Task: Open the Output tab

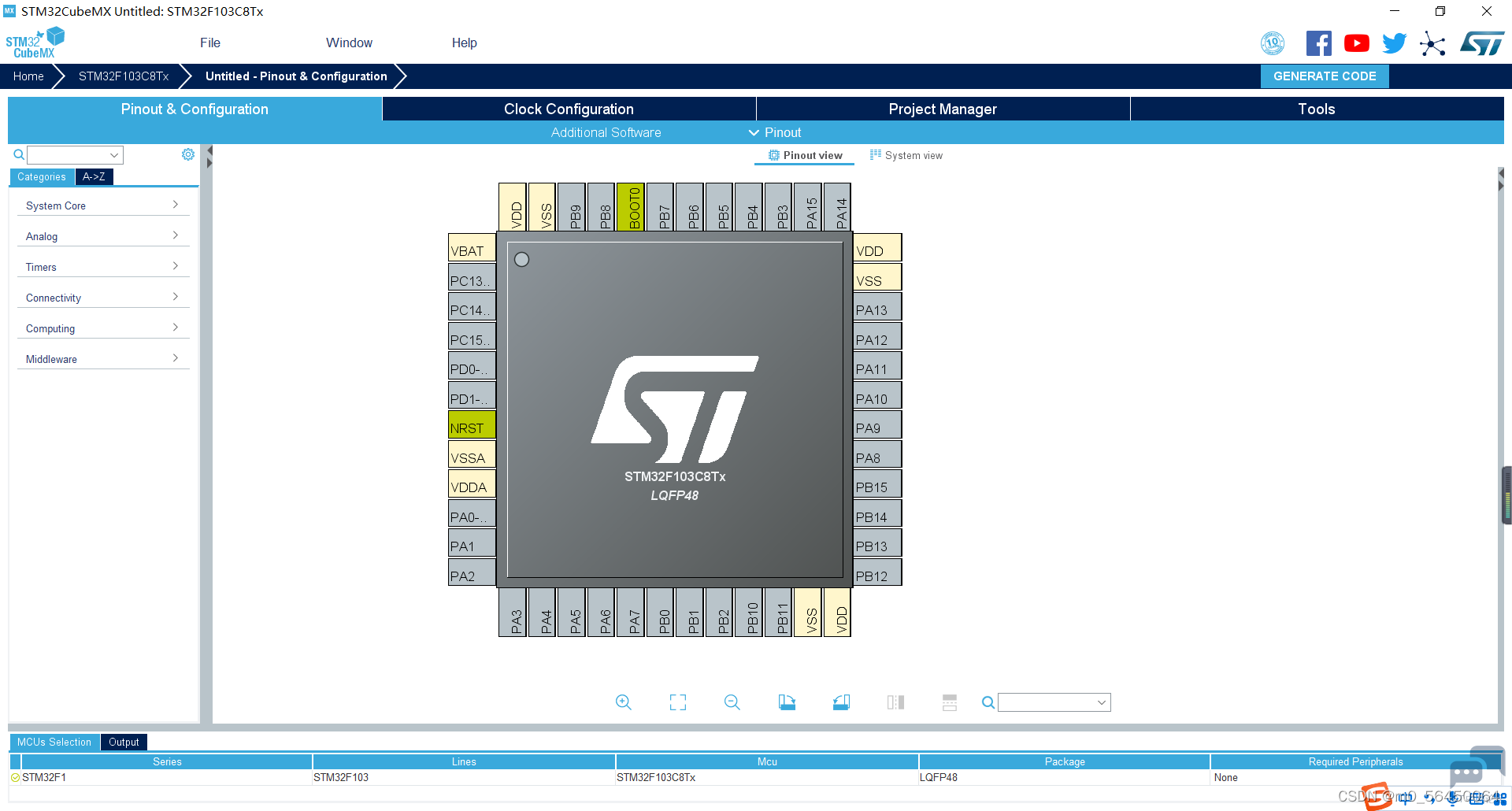Action: (124, 742)
